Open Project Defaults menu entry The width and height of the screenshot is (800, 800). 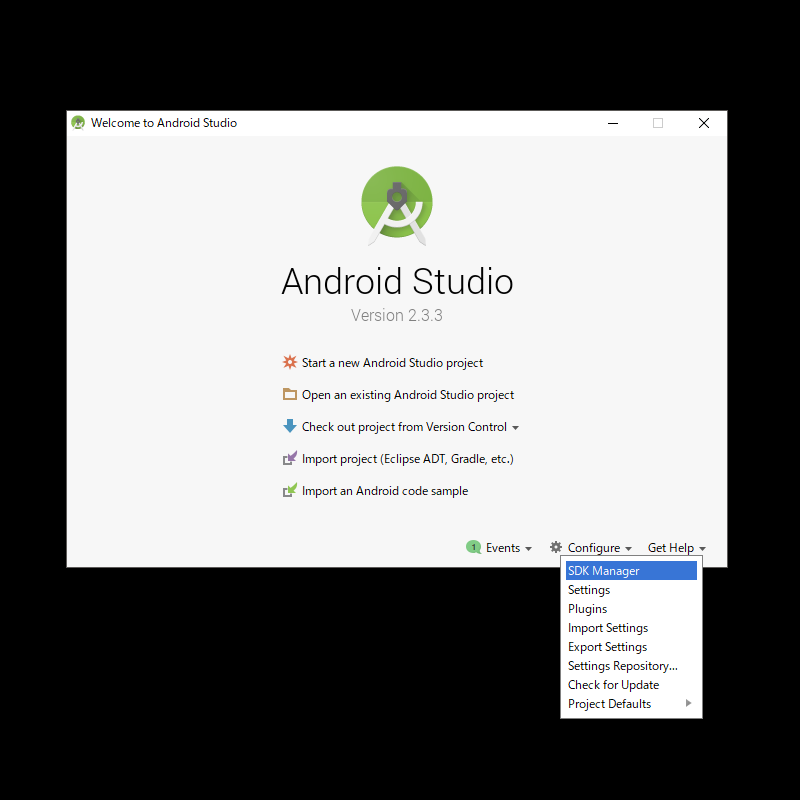coord(631,704)
